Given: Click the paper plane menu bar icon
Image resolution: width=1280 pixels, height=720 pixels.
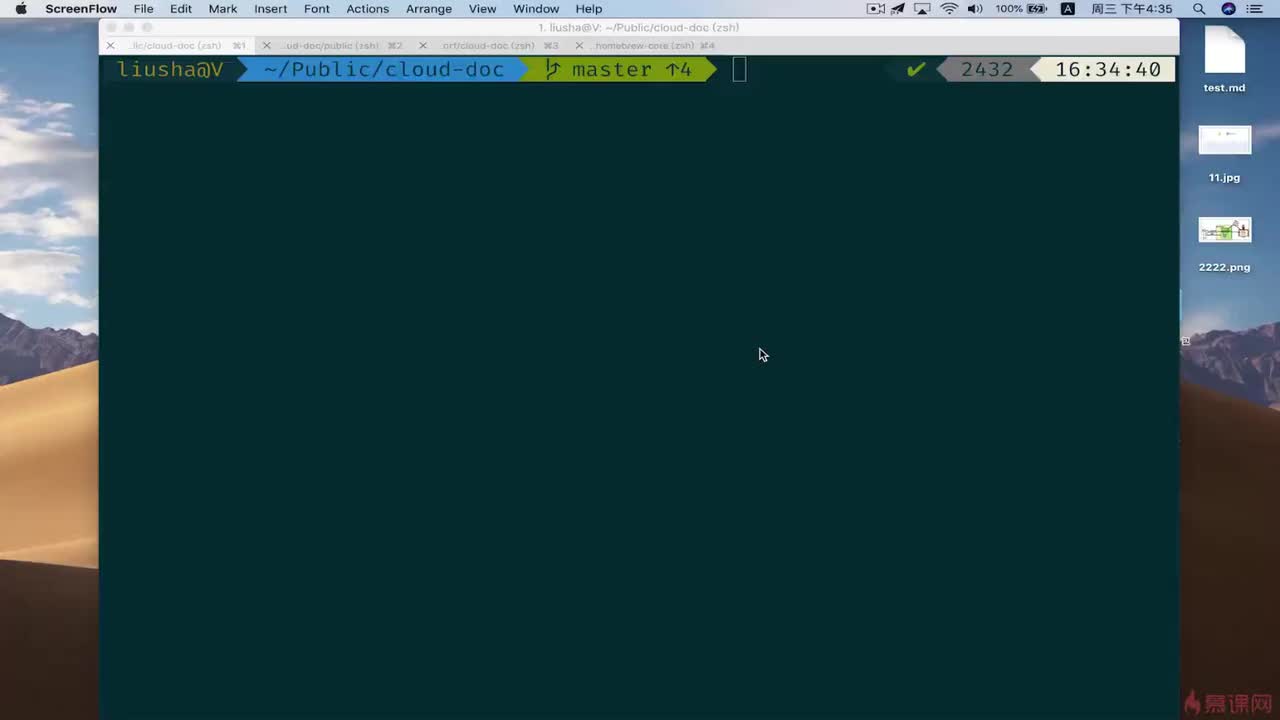Looking at the screenshot, I should (x=898, y=9).
